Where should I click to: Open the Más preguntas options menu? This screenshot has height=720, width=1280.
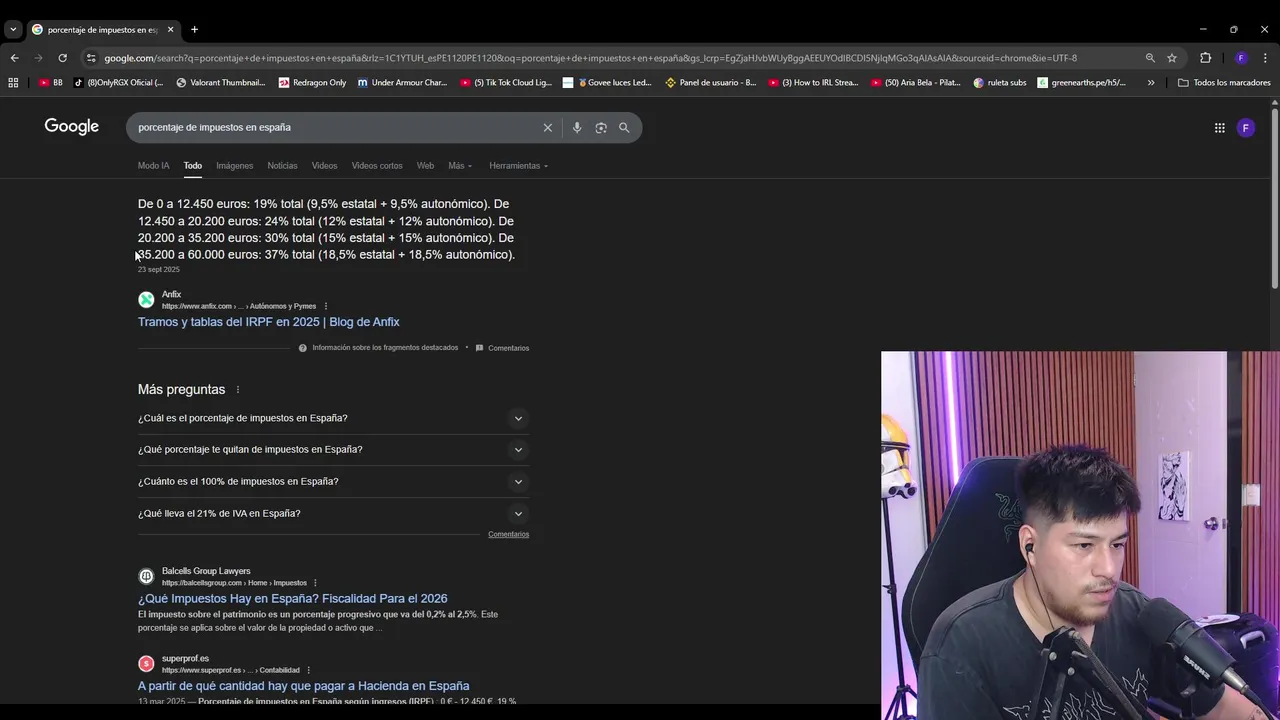tap(237, 389)
